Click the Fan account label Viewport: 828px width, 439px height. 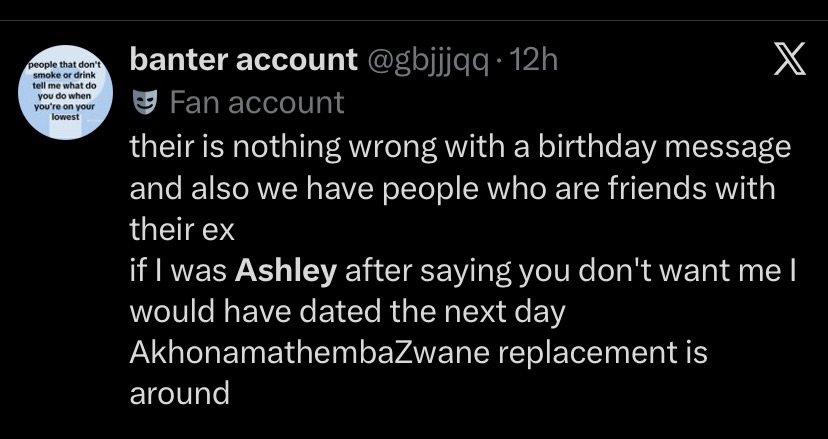coord(257,101)
